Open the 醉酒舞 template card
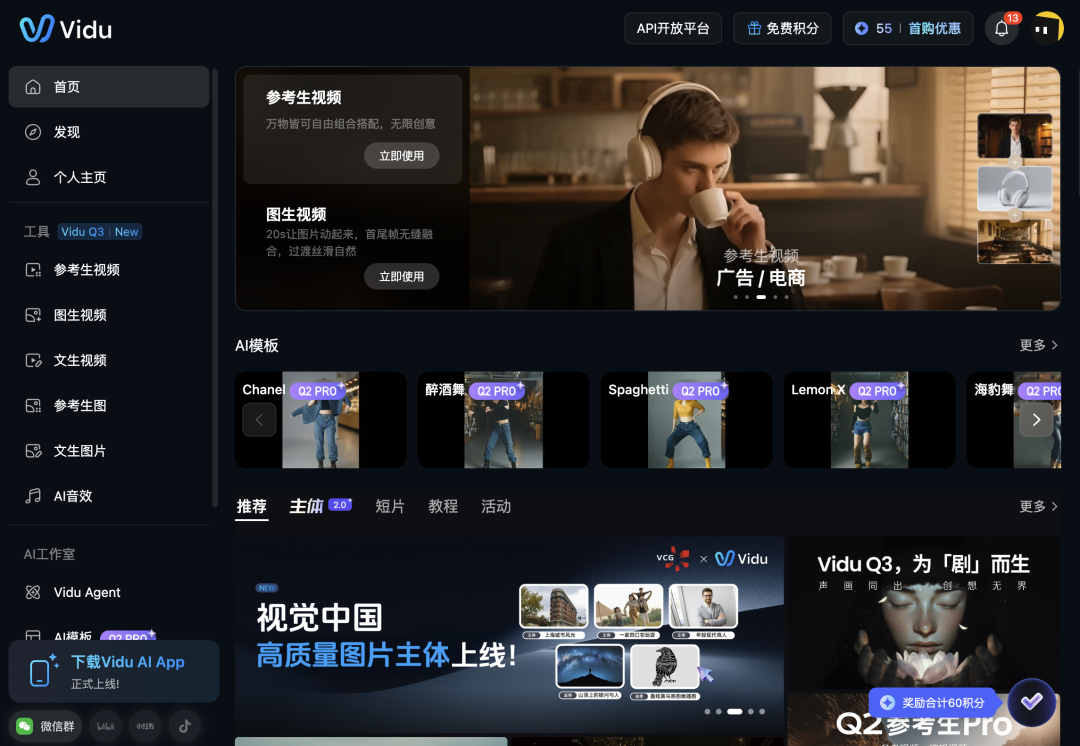Image resolution: width=1080 pixels, height=746 pixels. click(x=503, y=419)
